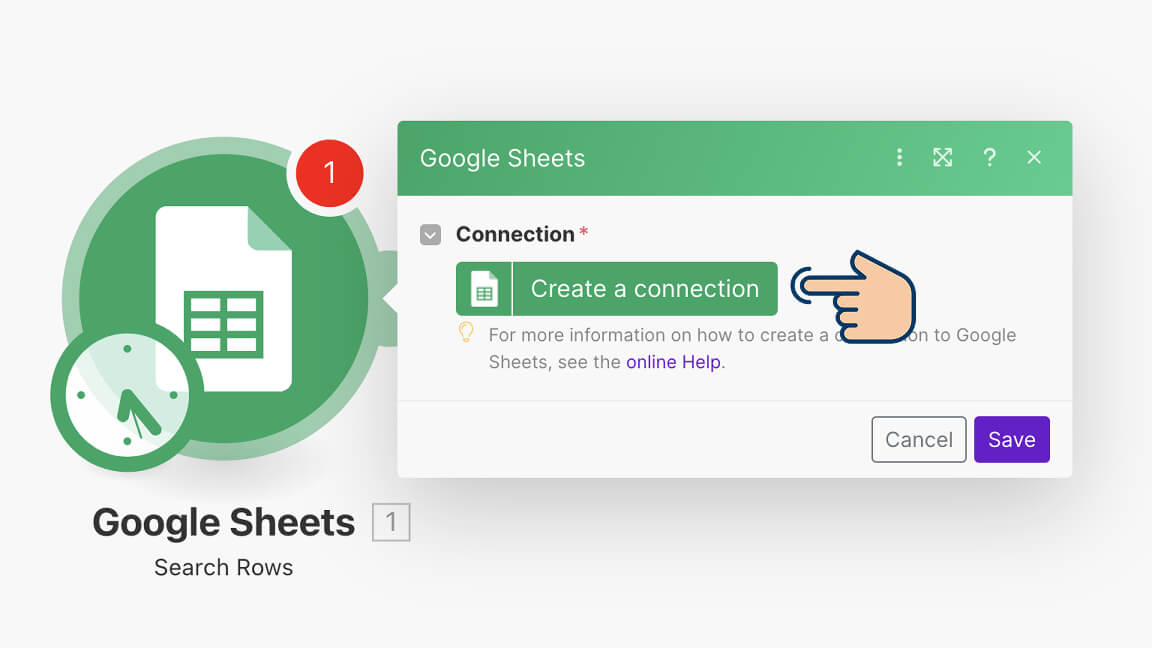Collapse the Connection section chevron

[x=431, y=234]
